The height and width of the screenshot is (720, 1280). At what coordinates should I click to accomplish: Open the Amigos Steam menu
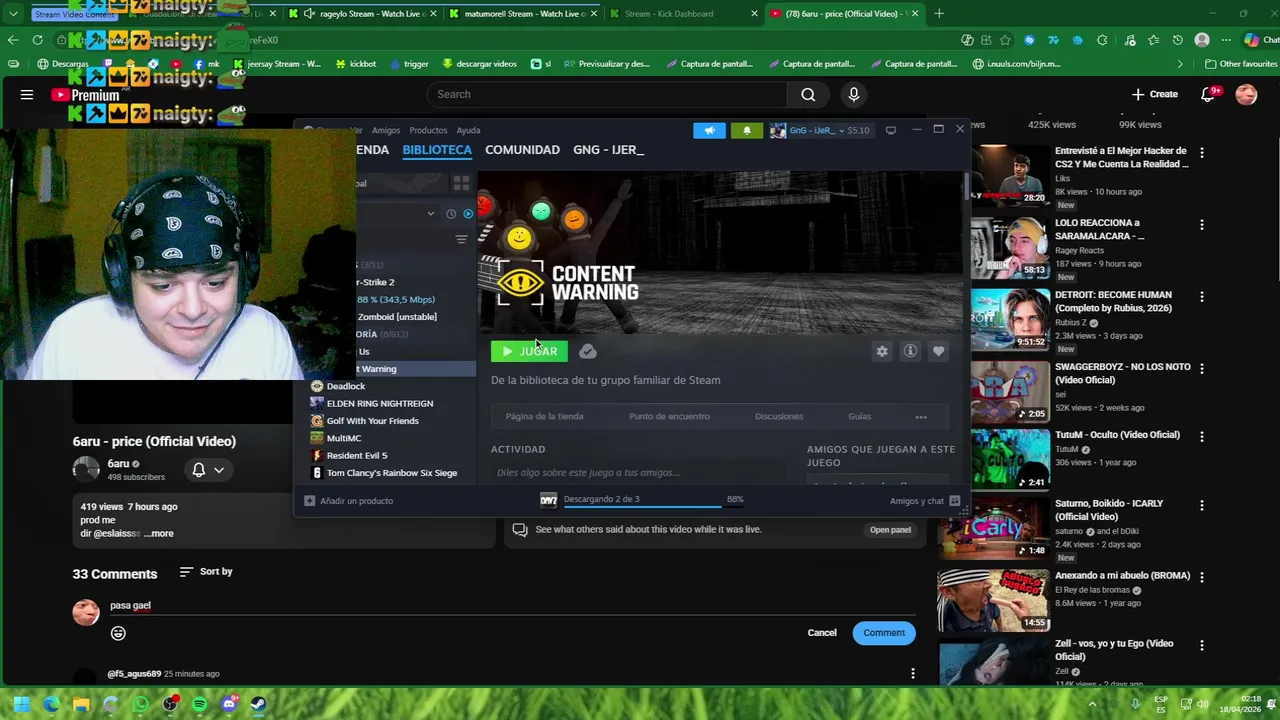[386, 130]
